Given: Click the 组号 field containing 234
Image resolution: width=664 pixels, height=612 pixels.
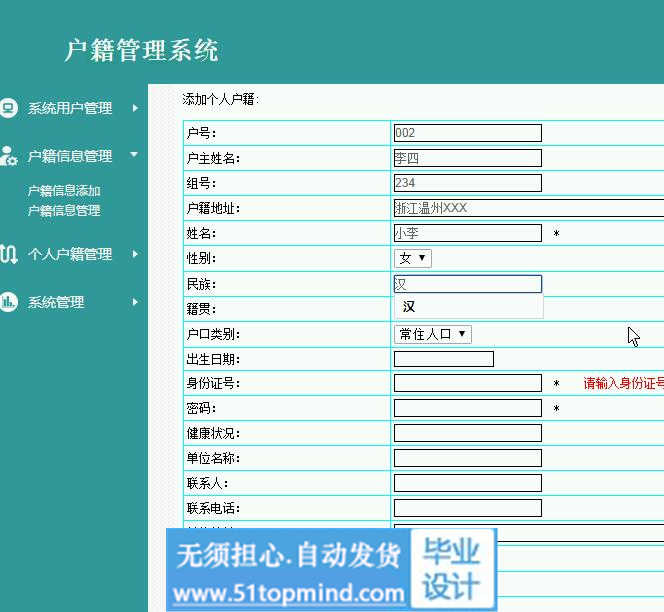Looking at the screenshot, I should click(468, 183).
